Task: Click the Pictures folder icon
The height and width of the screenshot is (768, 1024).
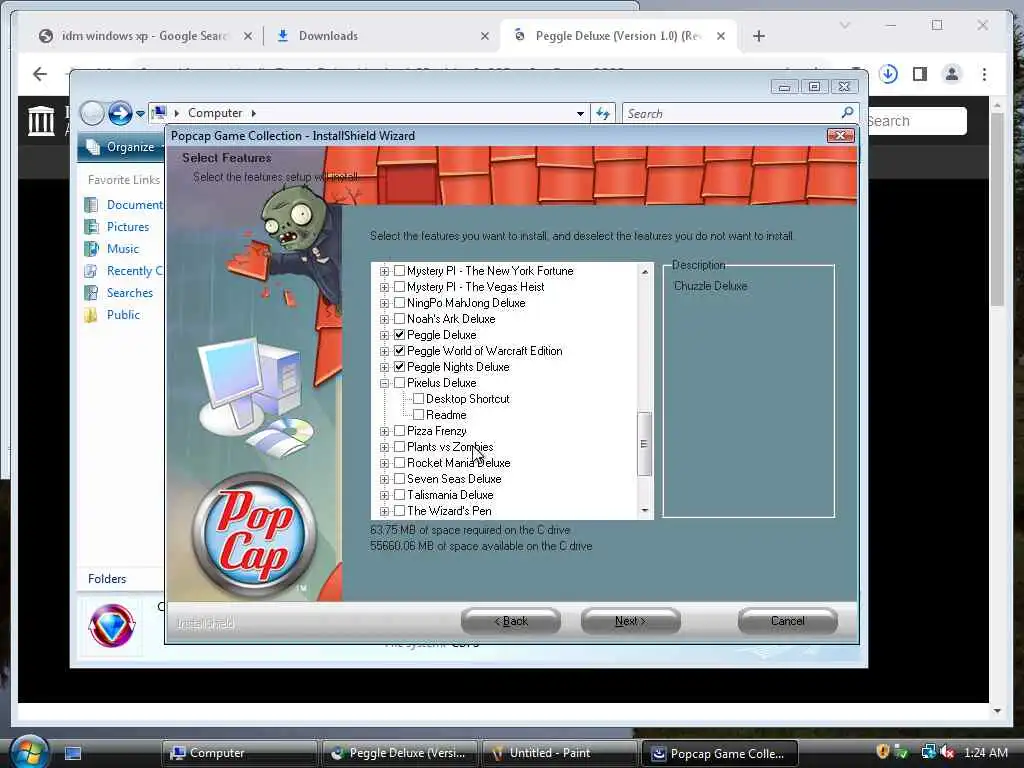Action: point(91,227)
